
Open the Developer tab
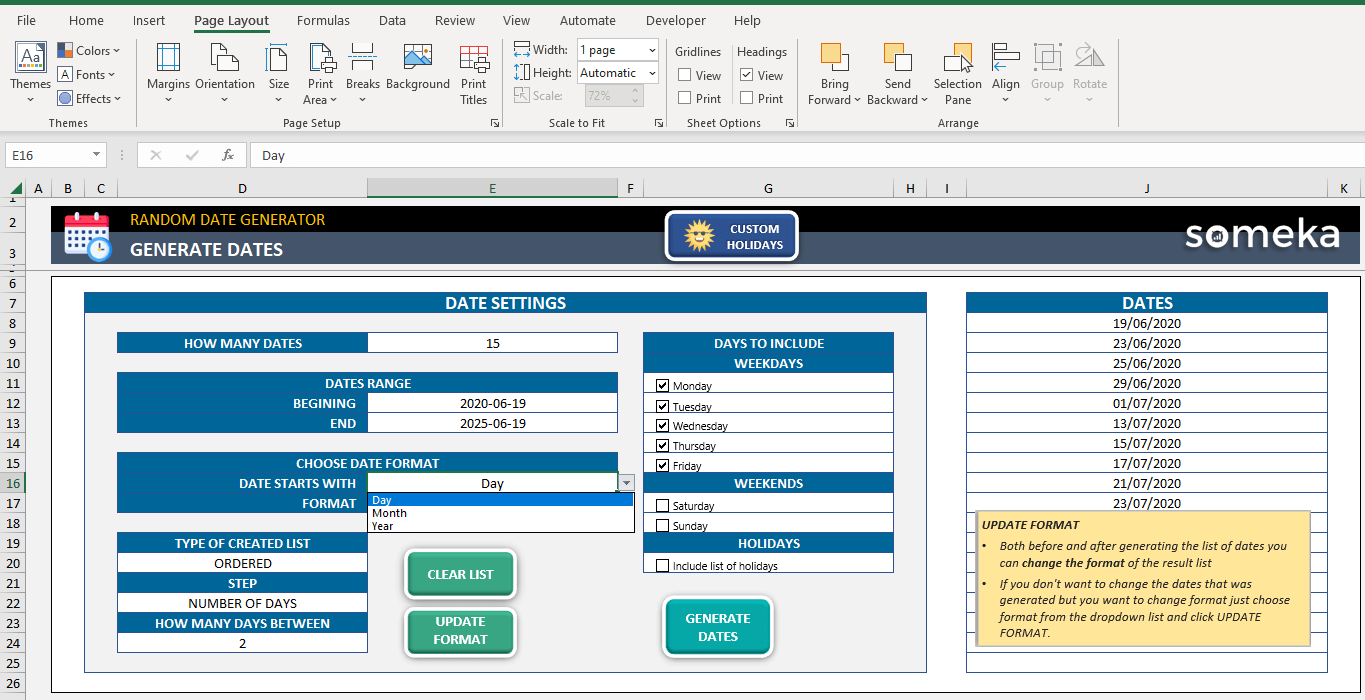675,20
